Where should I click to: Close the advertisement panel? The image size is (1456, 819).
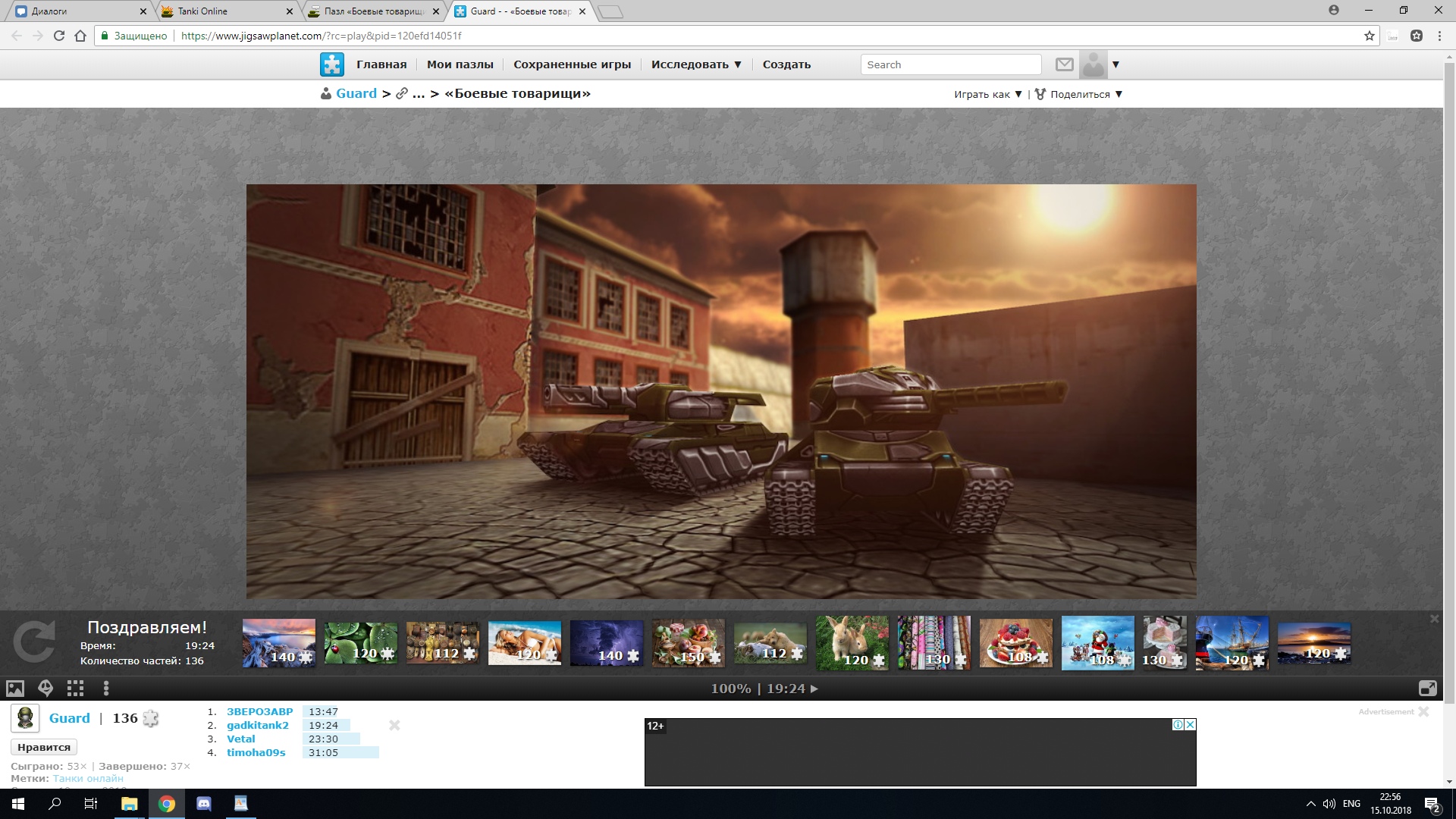pos(1423,711)
